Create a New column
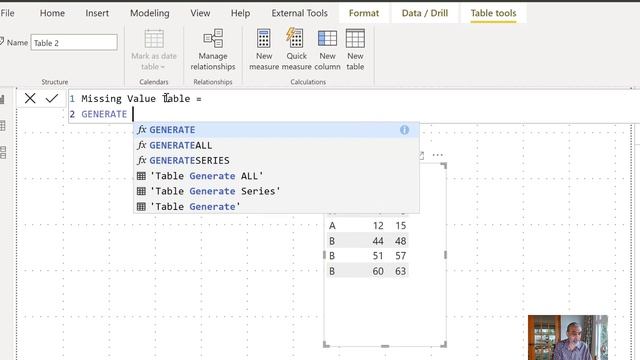 click(x=327, y=49)
